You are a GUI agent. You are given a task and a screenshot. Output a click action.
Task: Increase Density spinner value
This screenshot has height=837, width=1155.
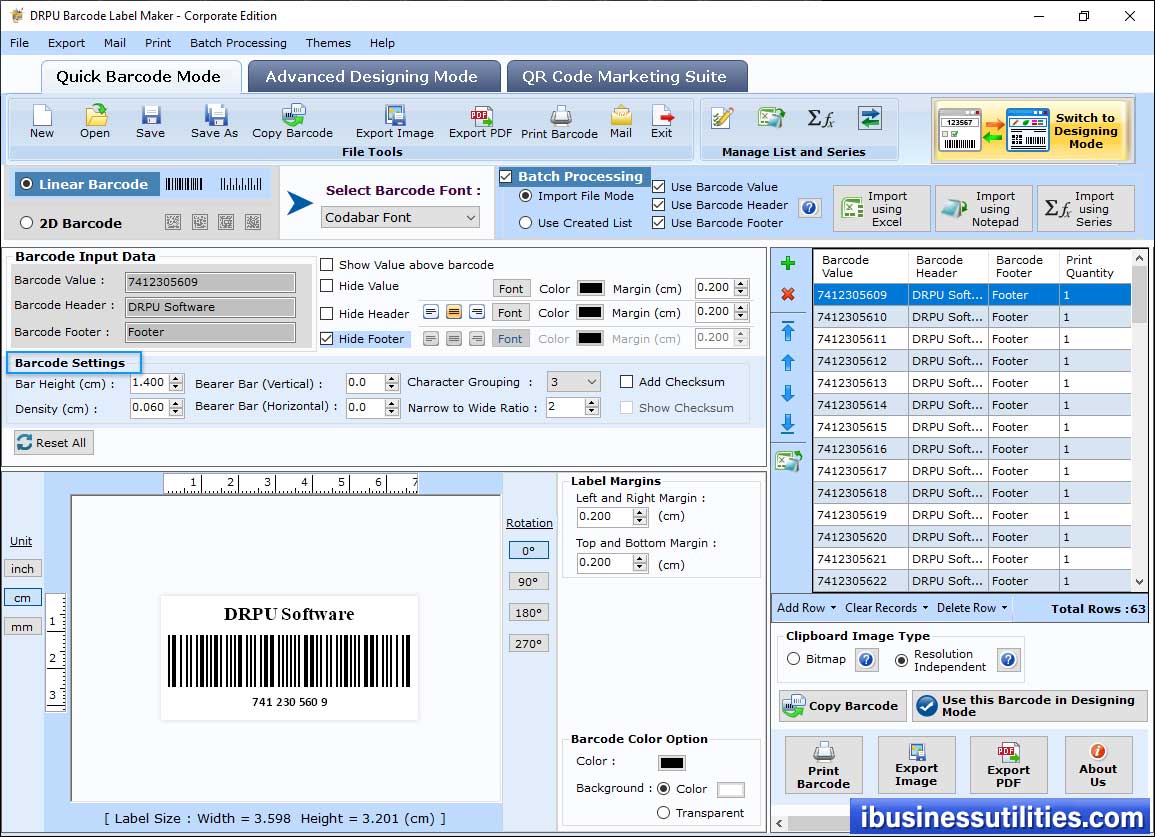(x=176, y=403)
